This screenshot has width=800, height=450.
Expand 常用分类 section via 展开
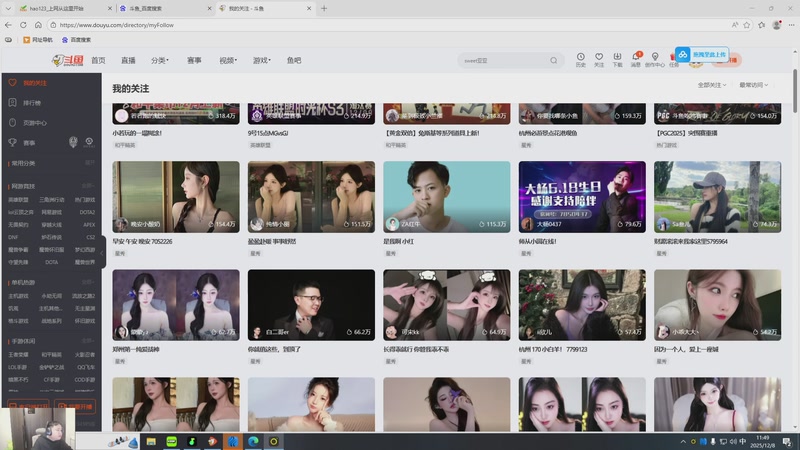click(x=90, y=163)
